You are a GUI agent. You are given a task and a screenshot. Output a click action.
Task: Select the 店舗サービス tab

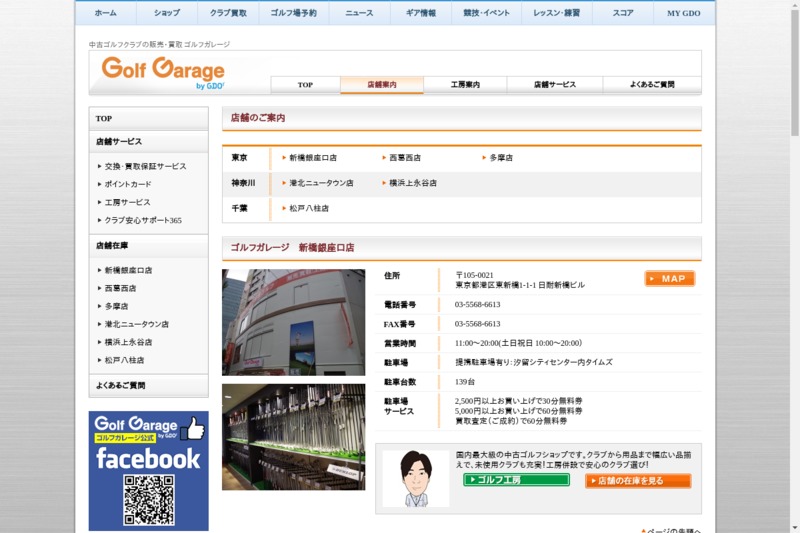[x=555, y=85]
